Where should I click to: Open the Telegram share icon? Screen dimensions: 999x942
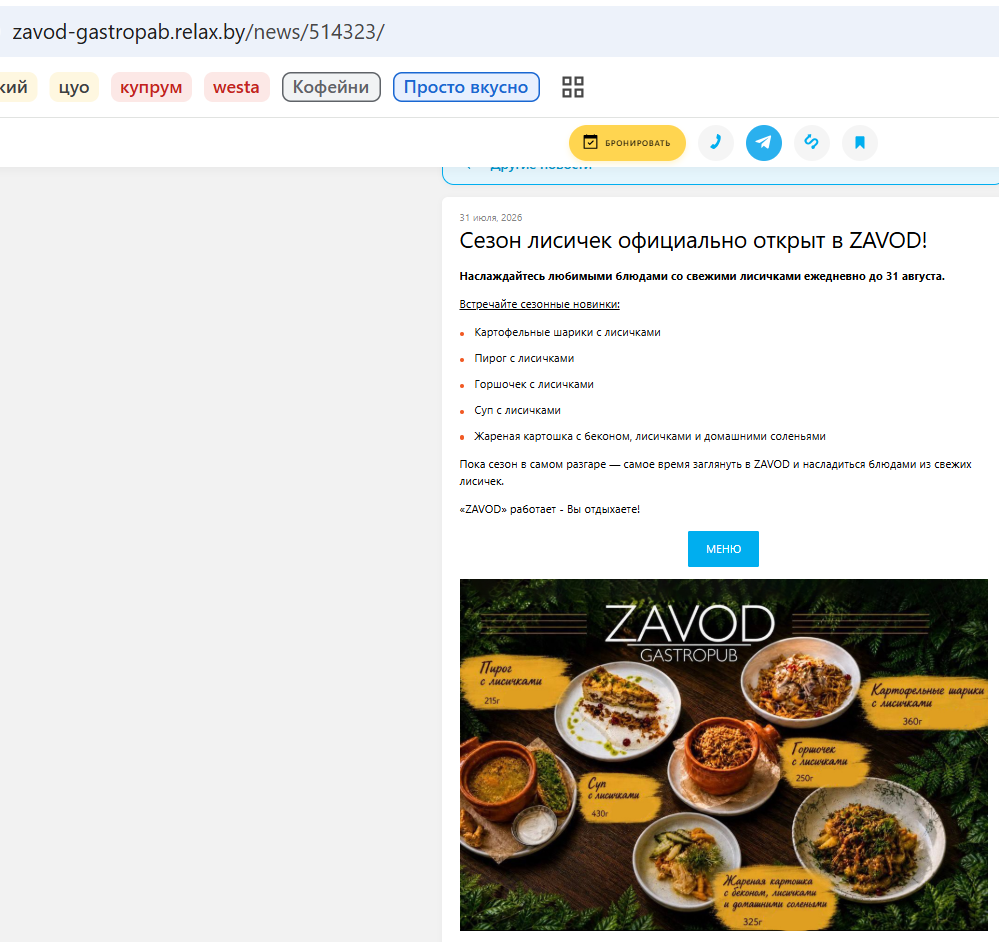pyautogui.click(x=764, y=143)
